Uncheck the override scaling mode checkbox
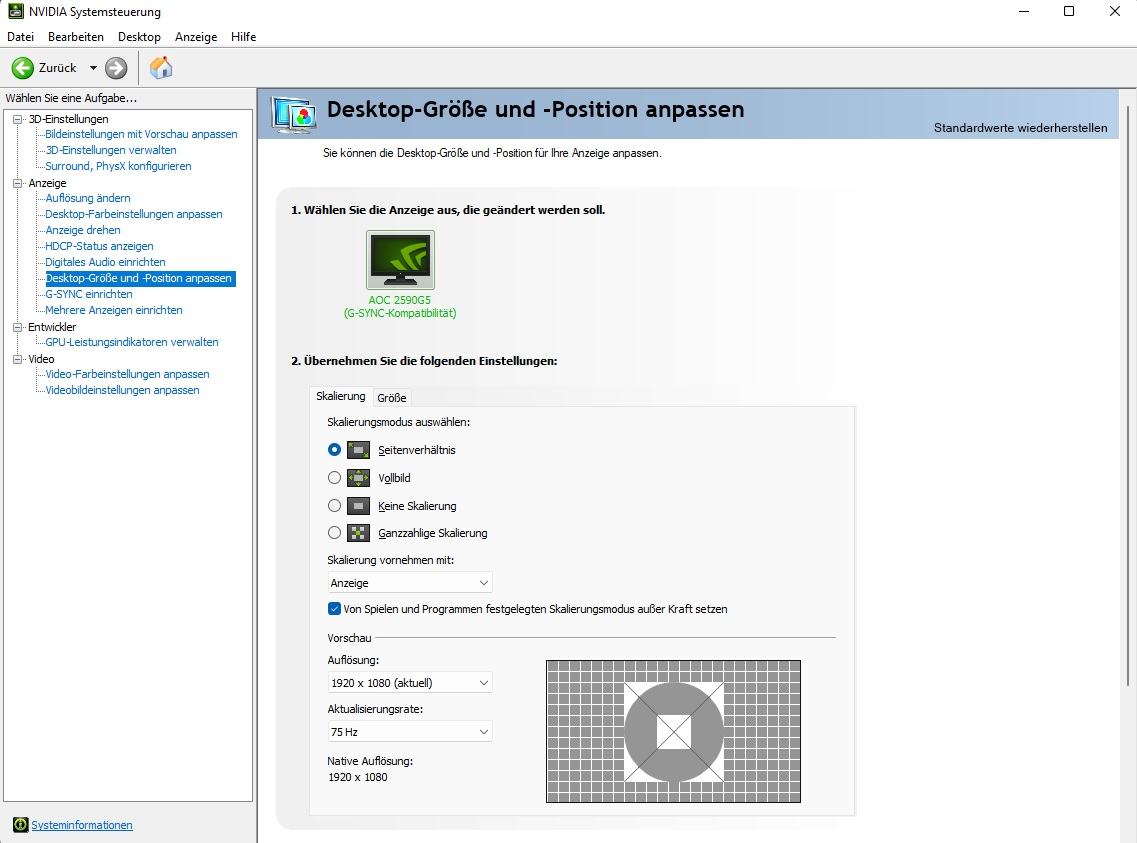The width and height of the screenshot is (1137, 843). pyautogui.click(x=334, y=609)
